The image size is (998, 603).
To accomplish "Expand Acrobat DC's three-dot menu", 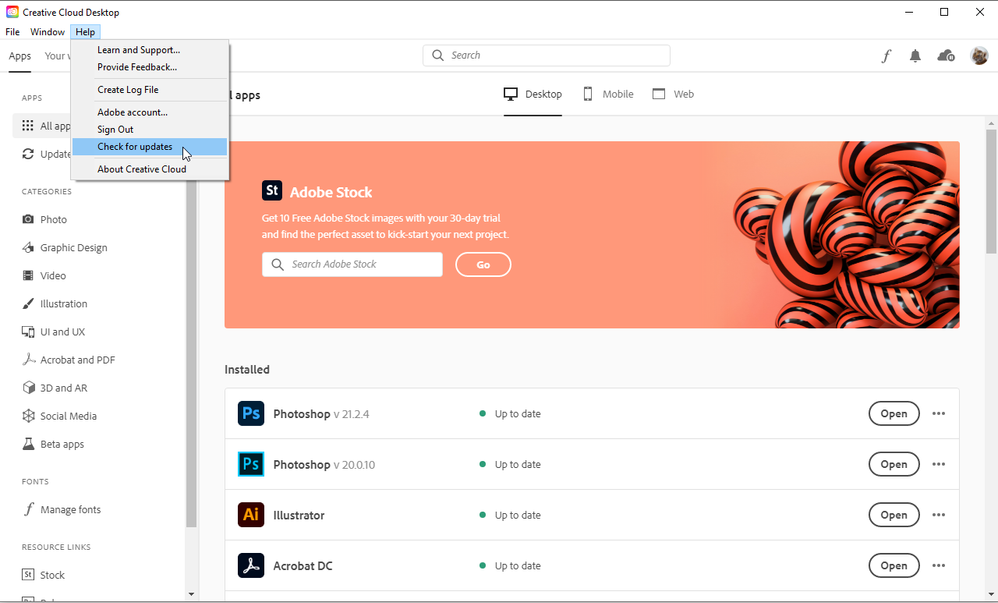I will (938, 565).
